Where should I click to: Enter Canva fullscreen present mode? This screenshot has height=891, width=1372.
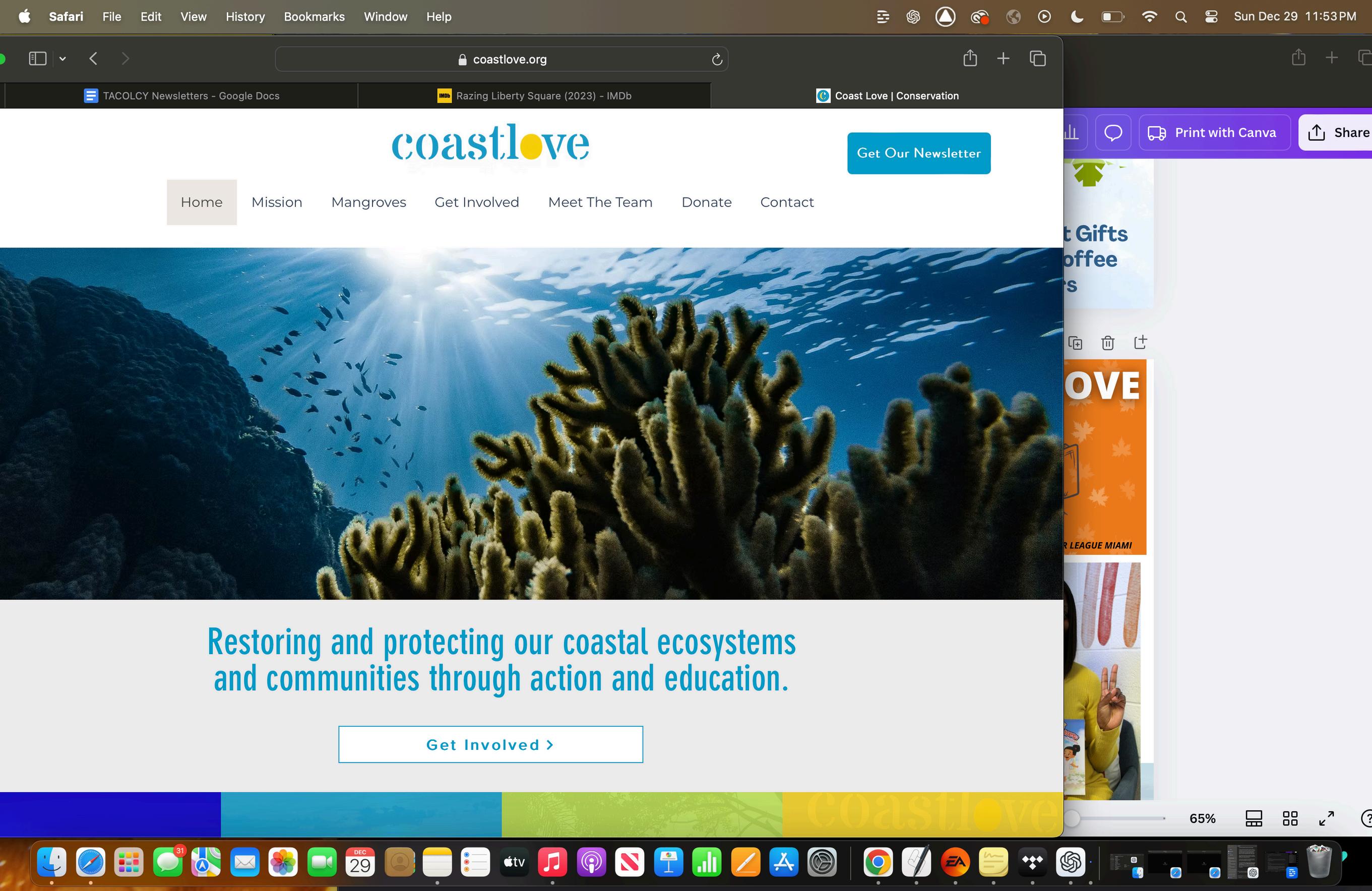click(1327, 818)
